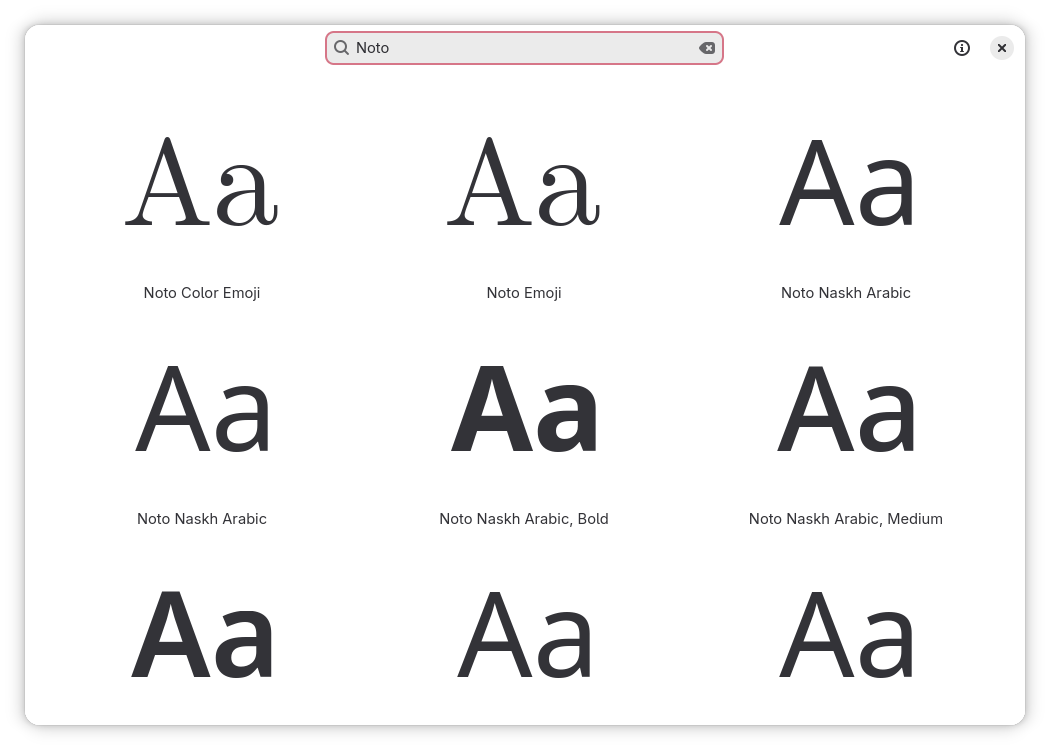Open Noto Naskh Arabic preview beside Noto Emoji
The width and height of the screenshot is (1050, 750).
846,182
